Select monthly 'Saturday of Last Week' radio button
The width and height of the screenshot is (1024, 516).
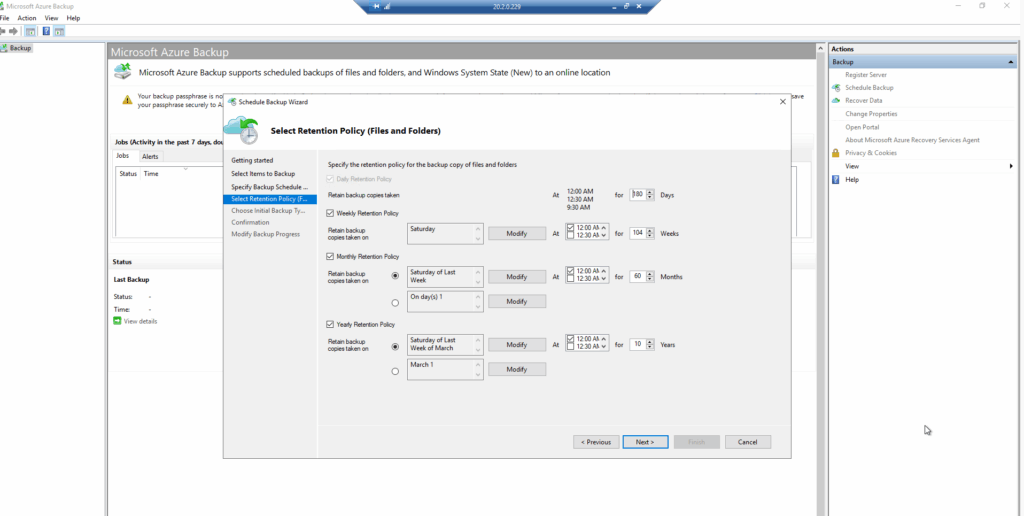(395, 276)
